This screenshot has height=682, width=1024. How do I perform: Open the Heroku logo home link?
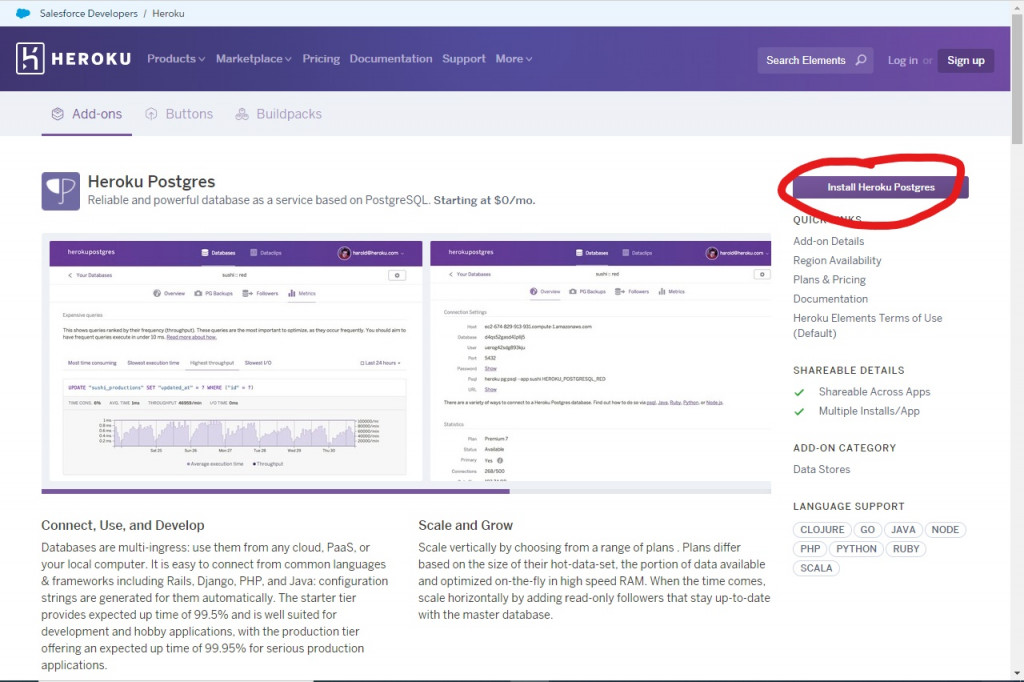[x=74, y=59]
